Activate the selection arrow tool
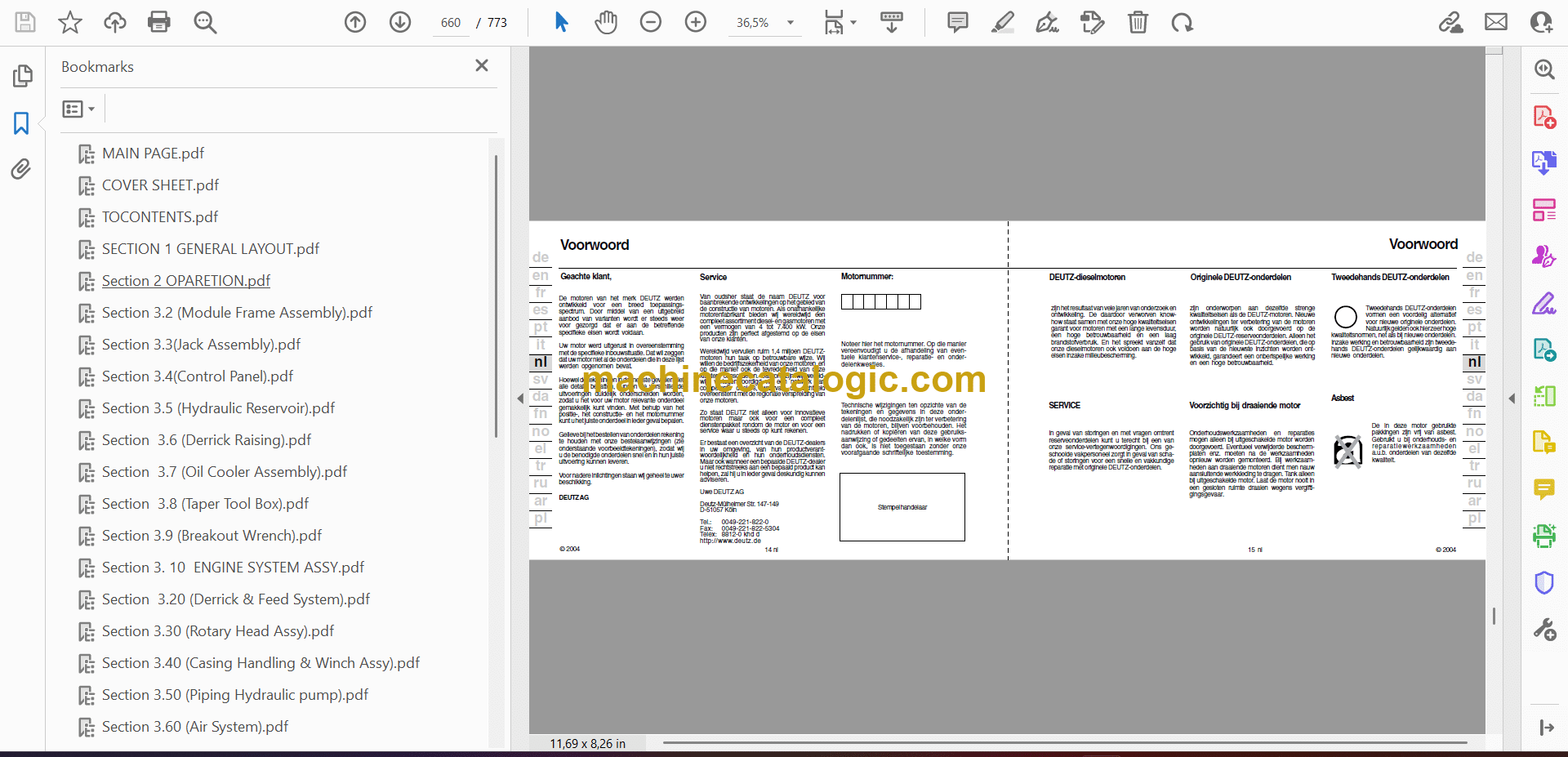The image size is (1568, 757). tap(561, 22)
